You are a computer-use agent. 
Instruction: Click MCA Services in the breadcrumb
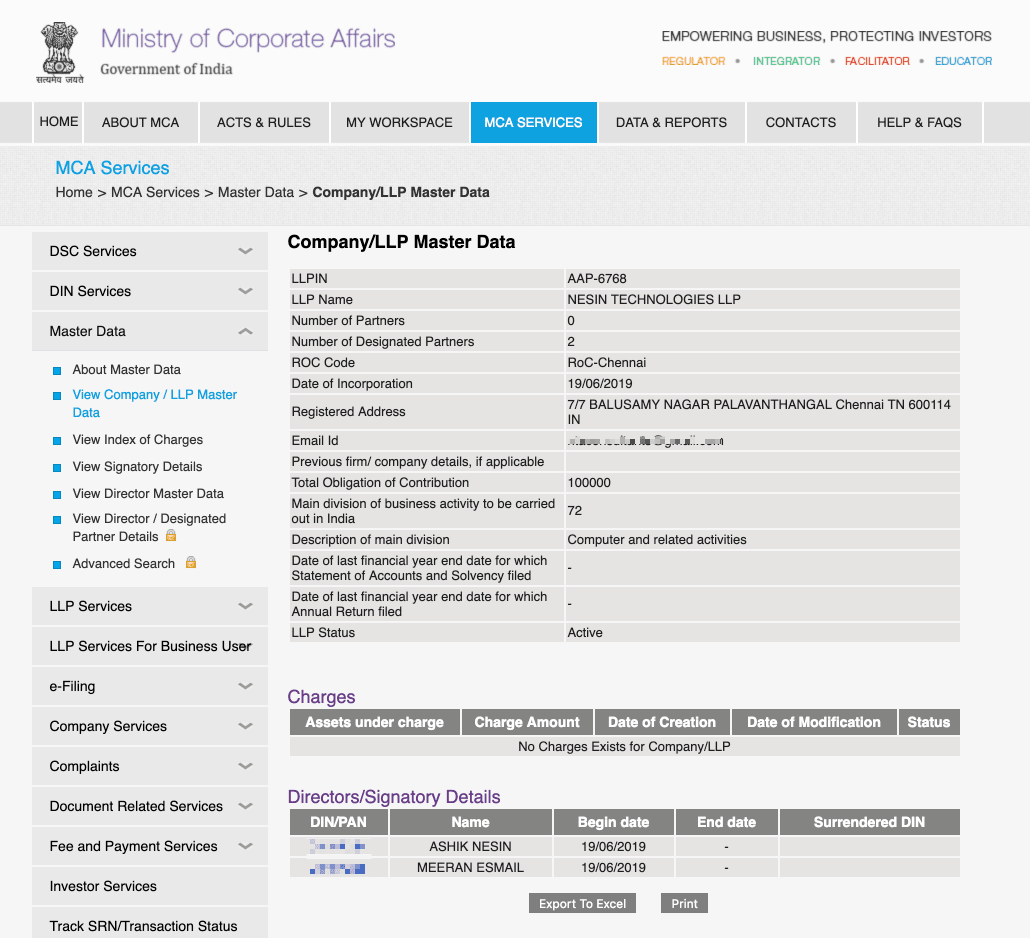pos(155,192)
